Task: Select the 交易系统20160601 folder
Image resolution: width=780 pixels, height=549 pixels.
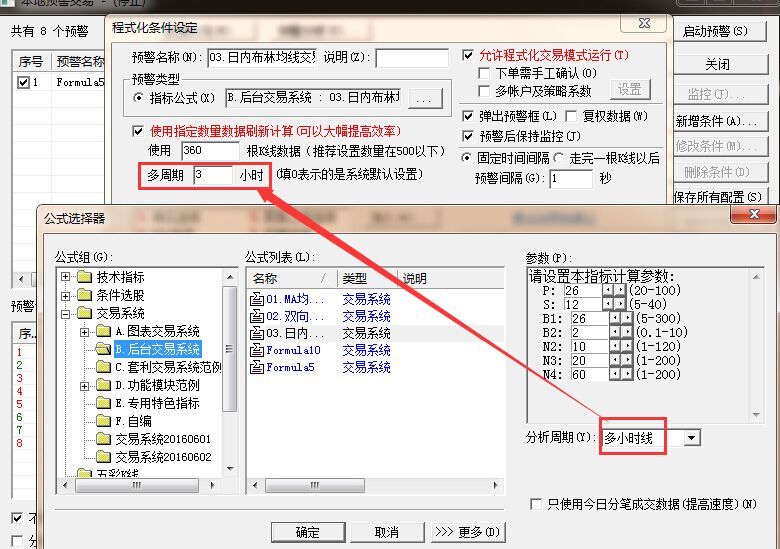Action: tap(104, 439)
